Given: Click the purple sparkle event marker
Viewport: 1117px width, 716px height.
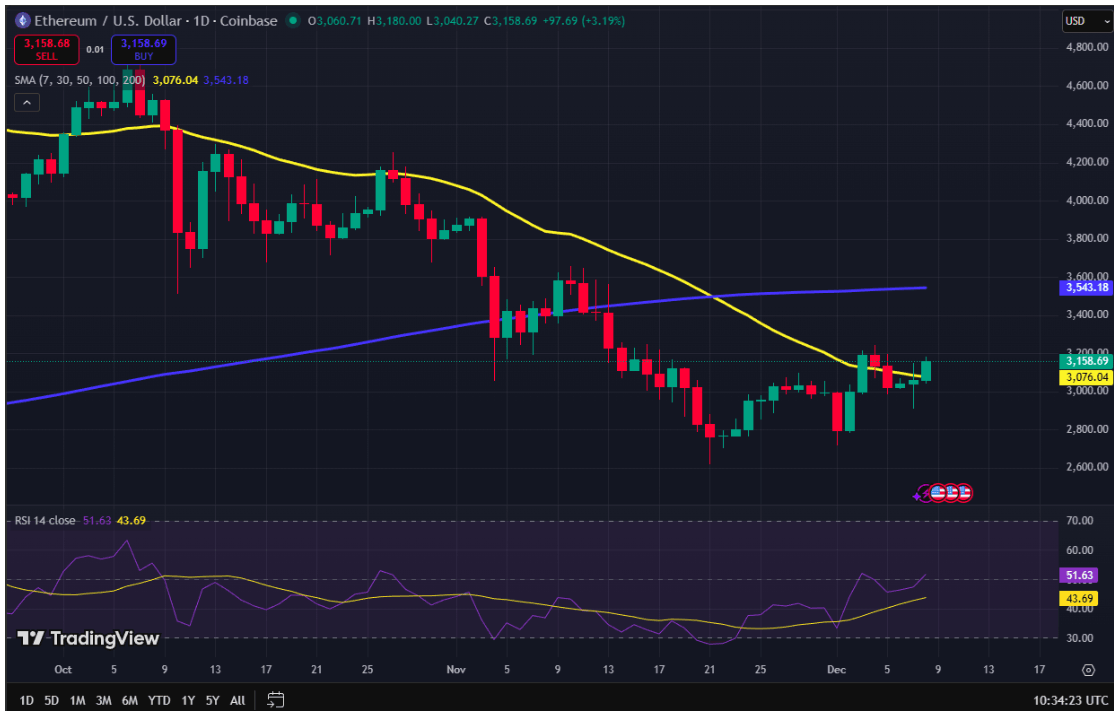Looking at the screenshot, I should (x=917, y=495).
